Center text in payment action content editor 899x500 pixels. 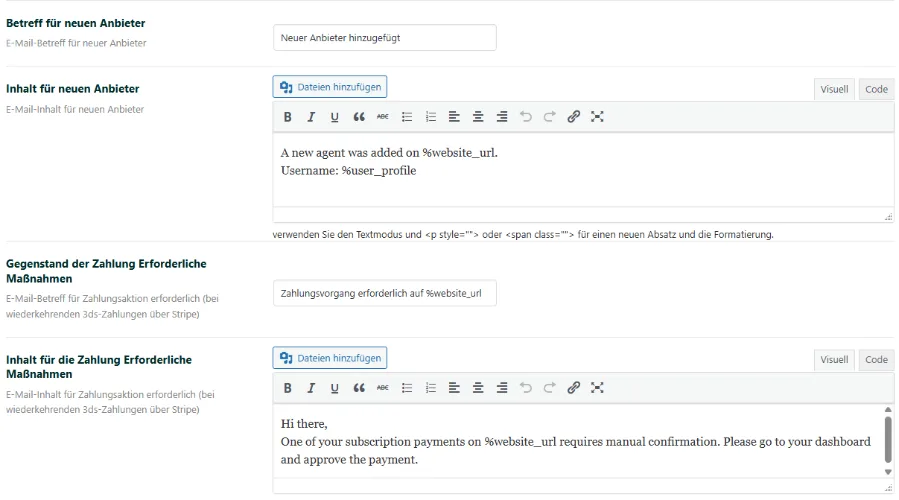click(x=478, y=388)
